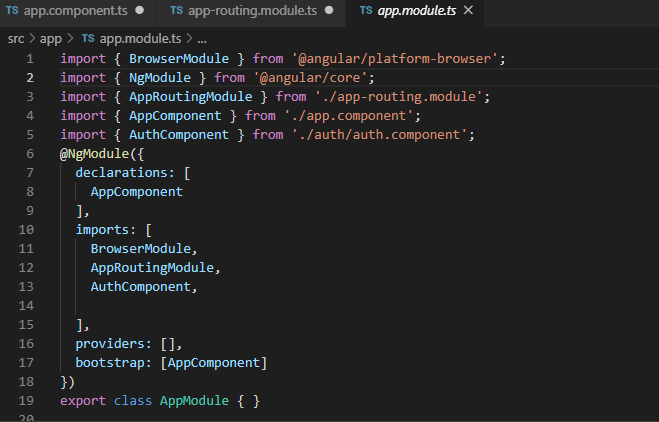This screenshot has width=659, height=422.
Task: Click the TS file icon in breadcrumb
Action: (88, 39)
